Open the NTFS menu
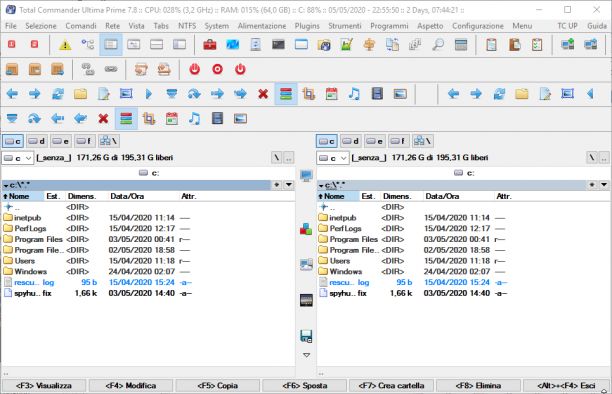Screen dimensions: 612x394 pyautogui.click(x=187, y=26)
